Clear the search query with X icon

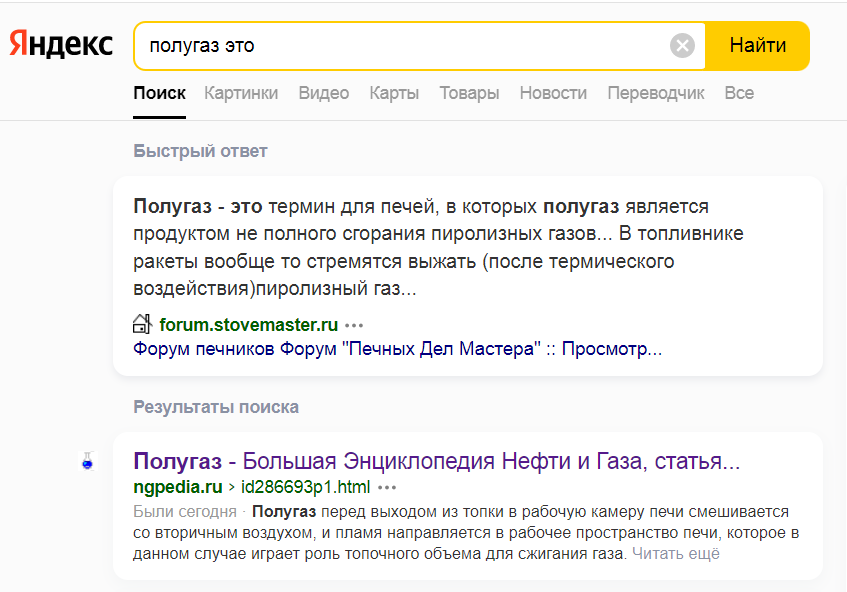click(682, 46)
